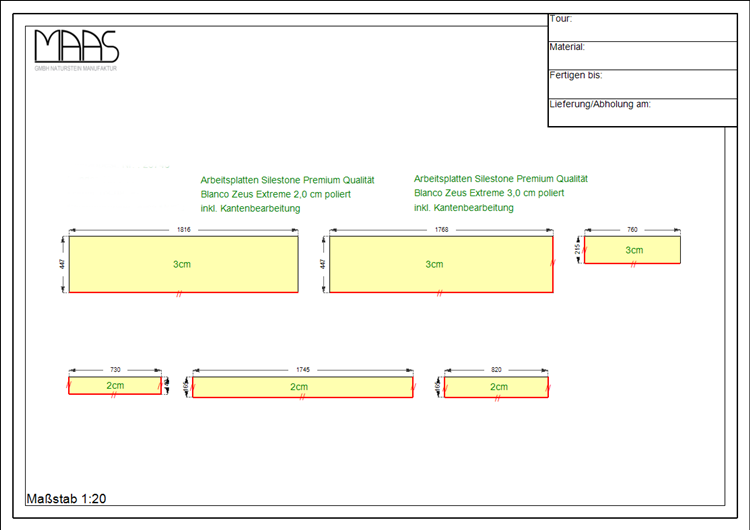Click the 'Fertigen bis:' field
The height and width of the screenshot is (530, 750).
[x=642, y=84]
